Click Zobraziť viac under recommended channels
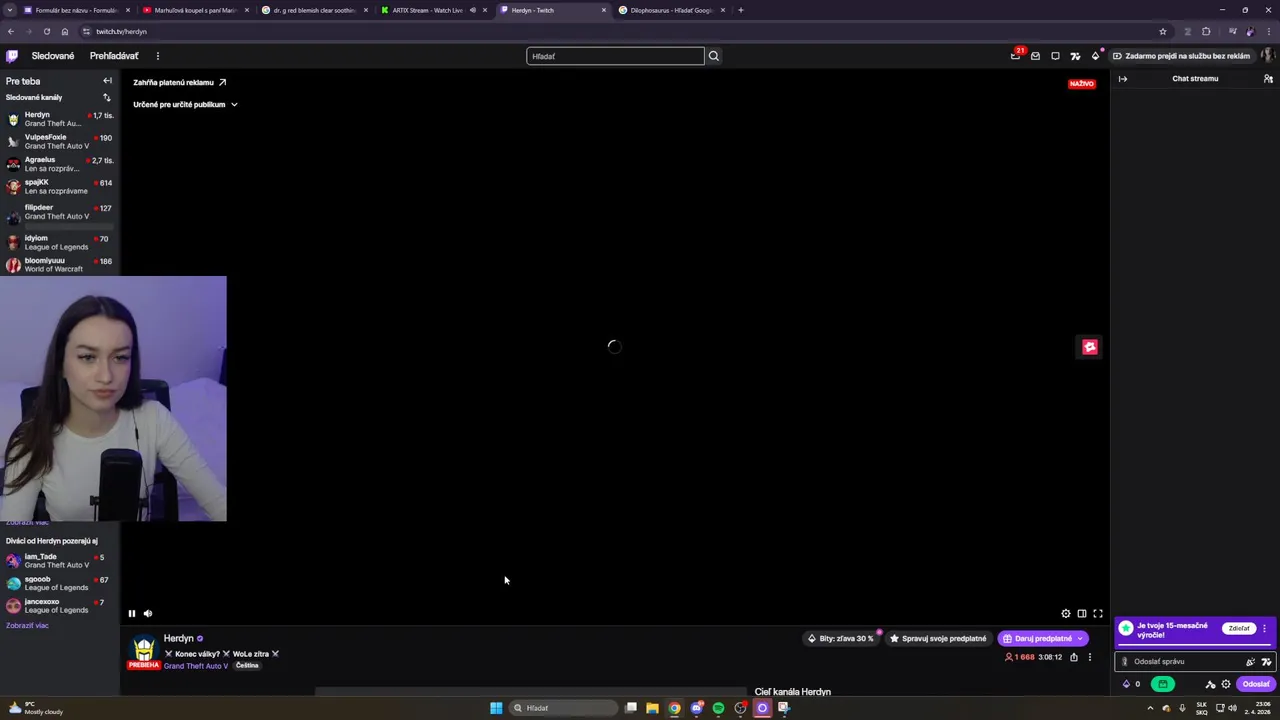 (27, 626)
